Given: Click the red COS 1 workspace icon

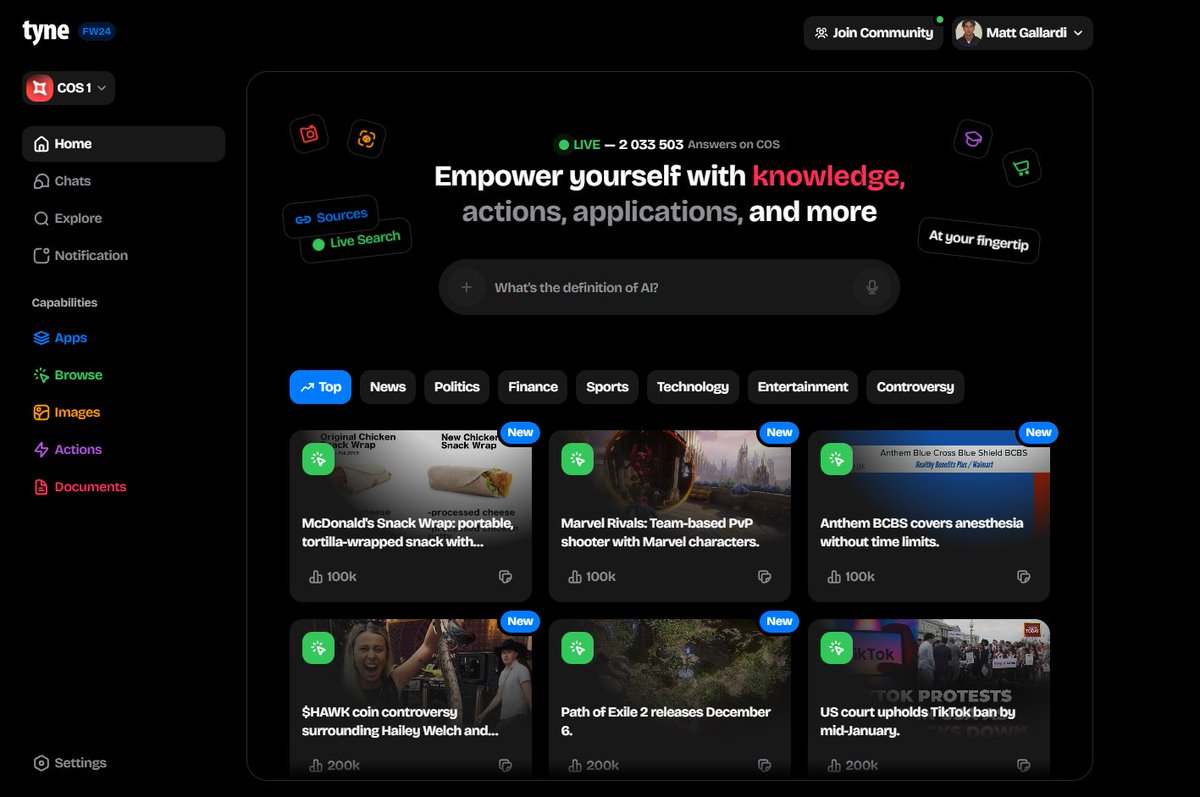Looking at the screenshot, I should point(38,88).
